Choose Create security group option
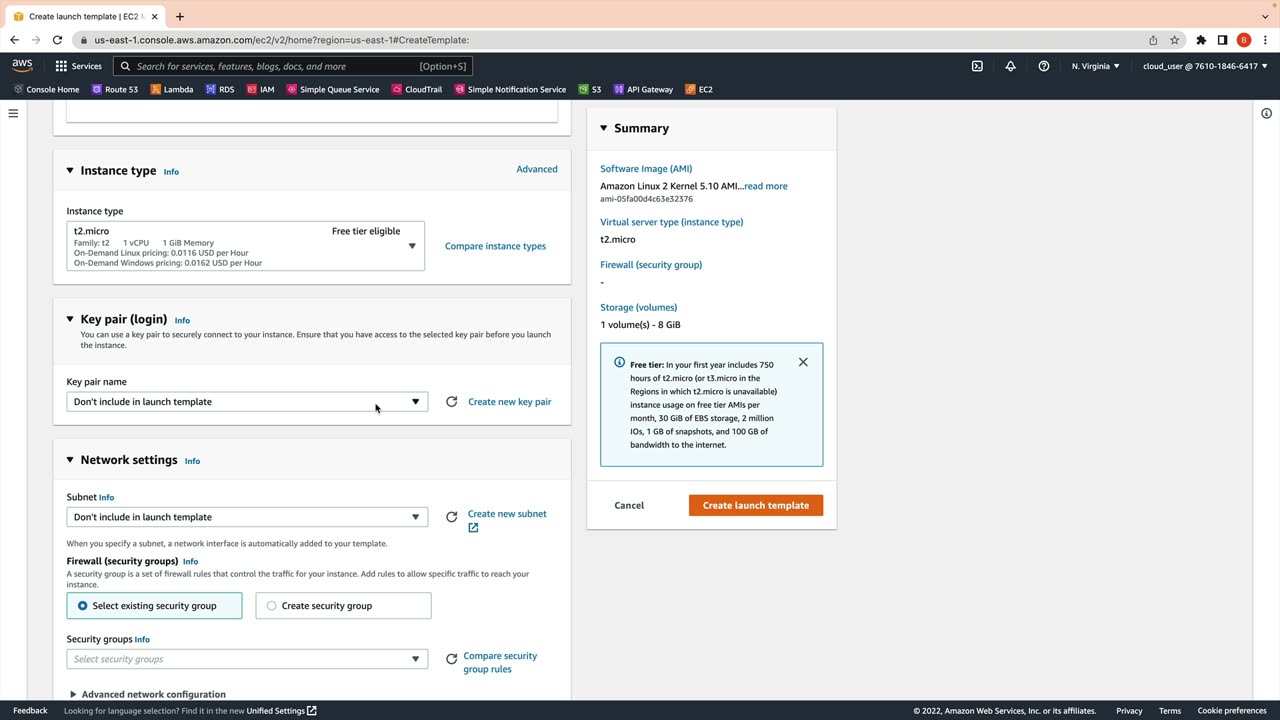Screen dimensions: 1280x720 pyautogui.click(x=343, y=606)
